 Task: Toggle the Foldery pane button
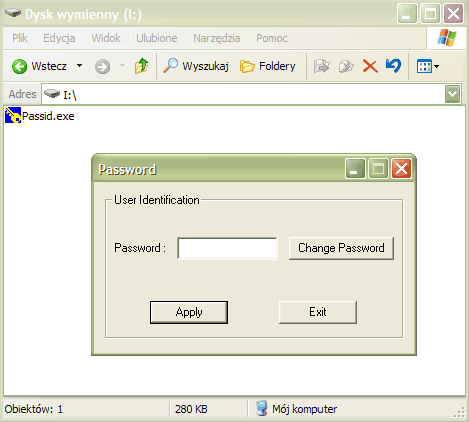pos(268,66)
